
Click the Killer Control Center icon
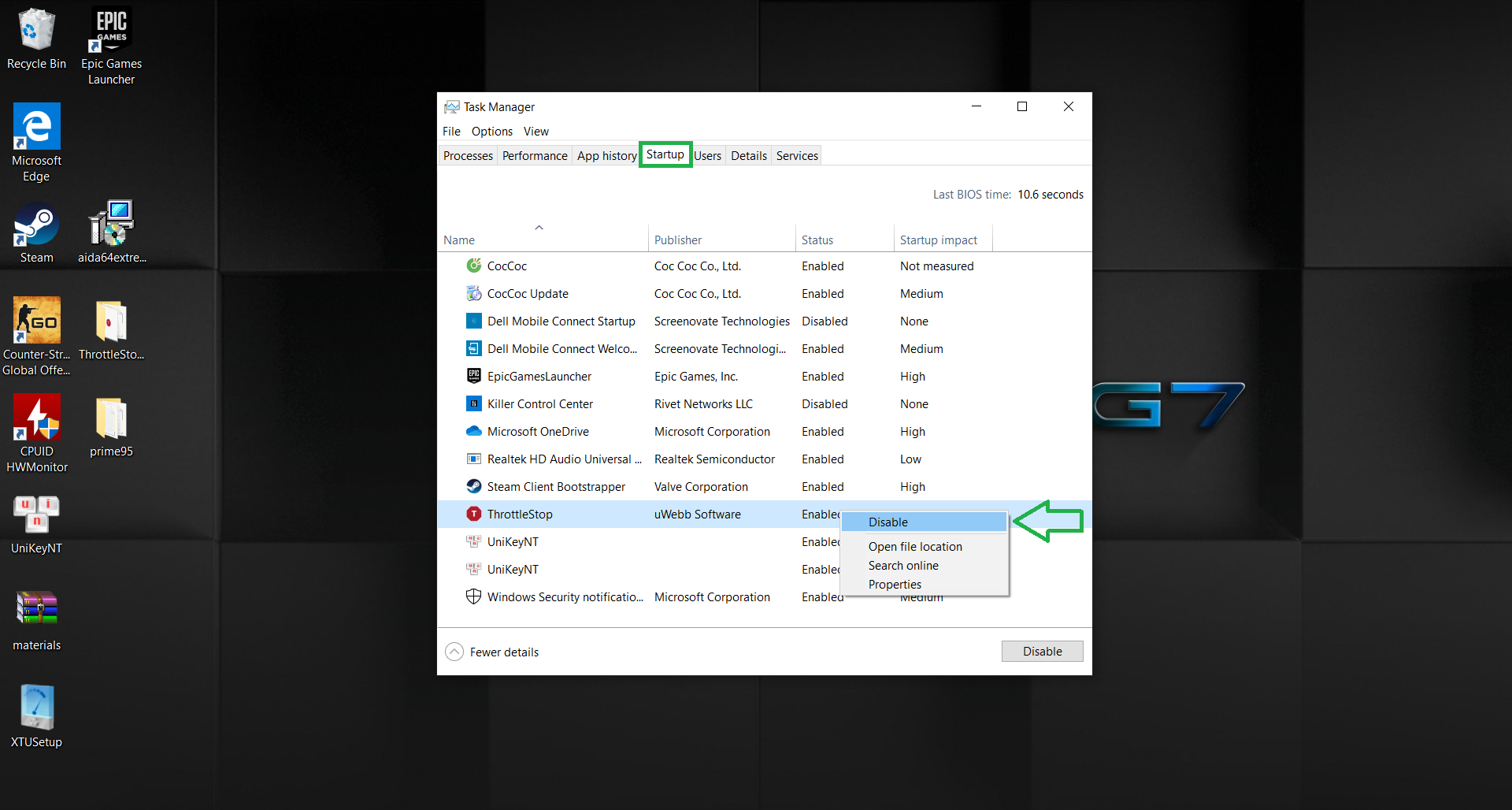[x=474, y=403]
